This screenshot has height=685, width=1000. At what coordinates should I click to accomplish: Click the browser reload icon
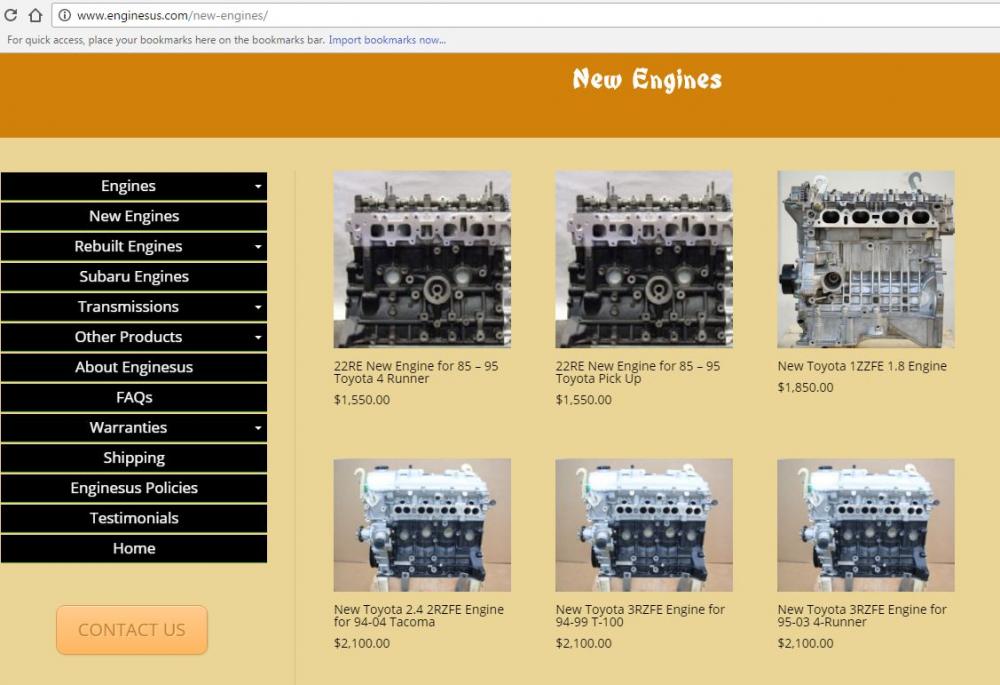11,16
